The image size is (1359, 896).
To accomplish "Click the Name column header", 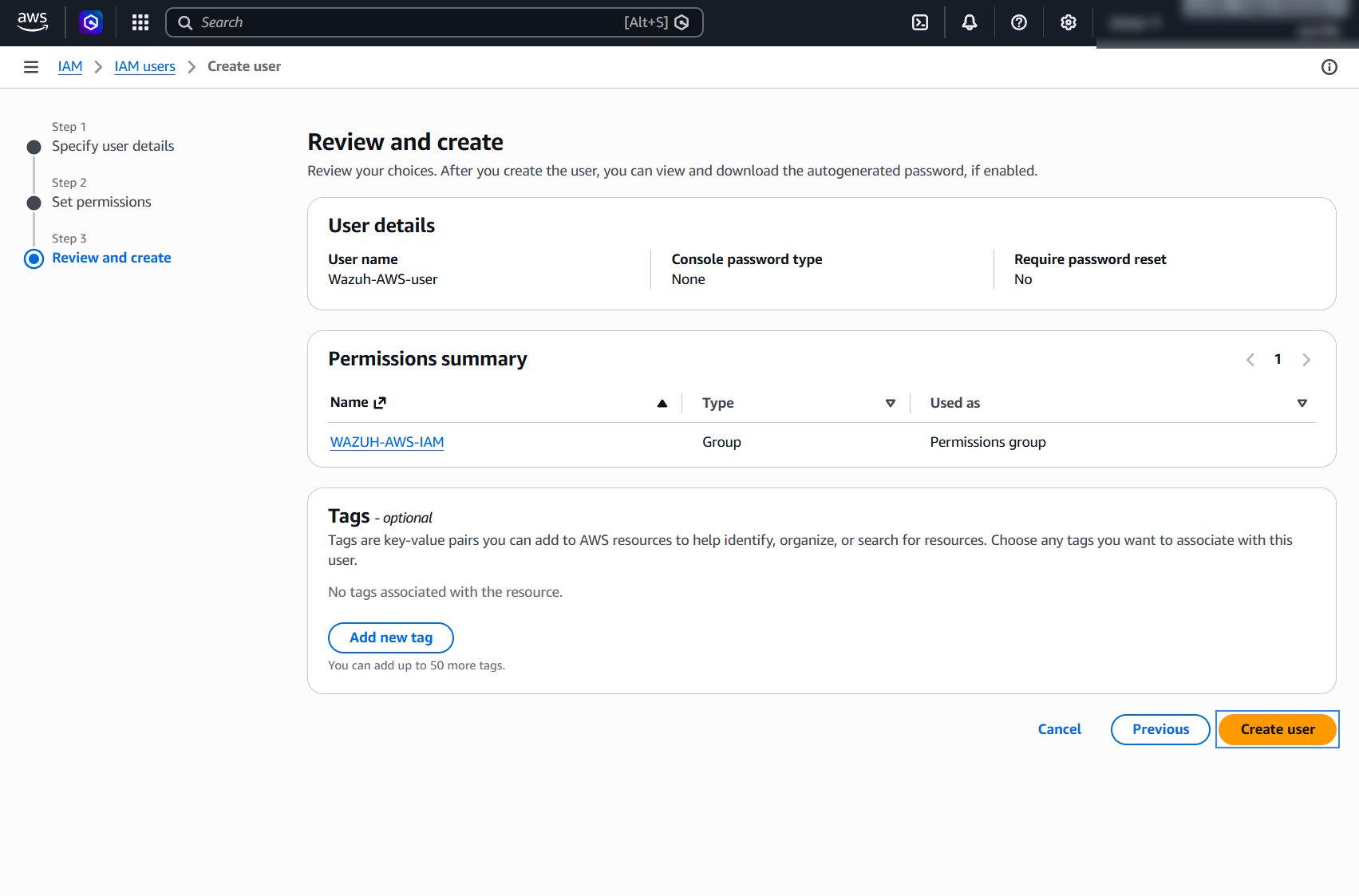I will tap(350, 402).
